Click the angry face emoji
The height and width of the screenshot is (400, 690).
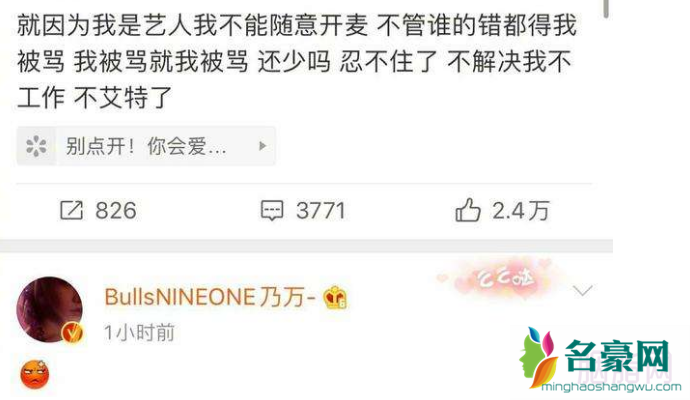point(35,374)
